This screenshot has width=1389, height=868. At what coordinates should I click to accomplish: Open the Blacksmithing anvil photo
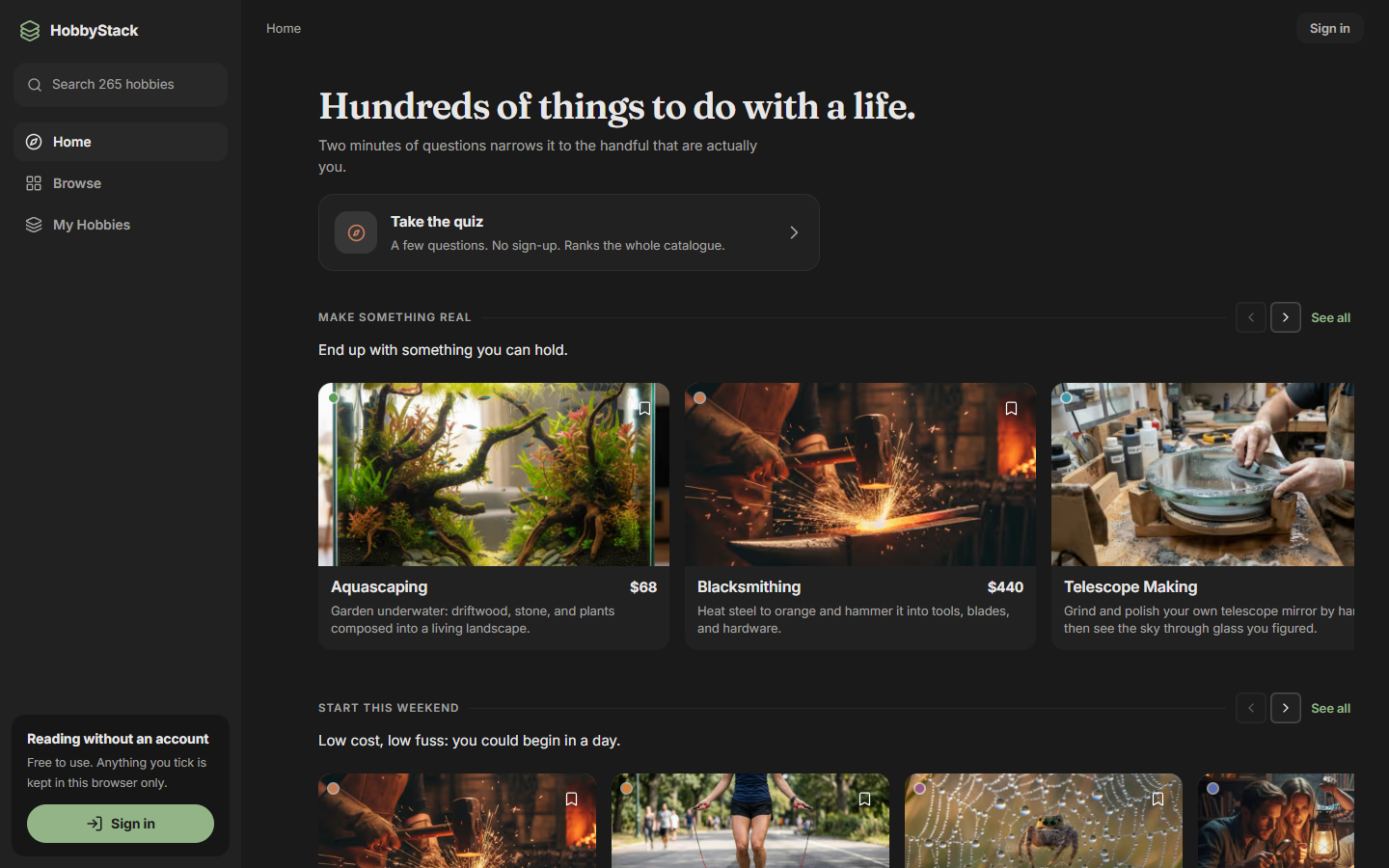tap(860, 475)
